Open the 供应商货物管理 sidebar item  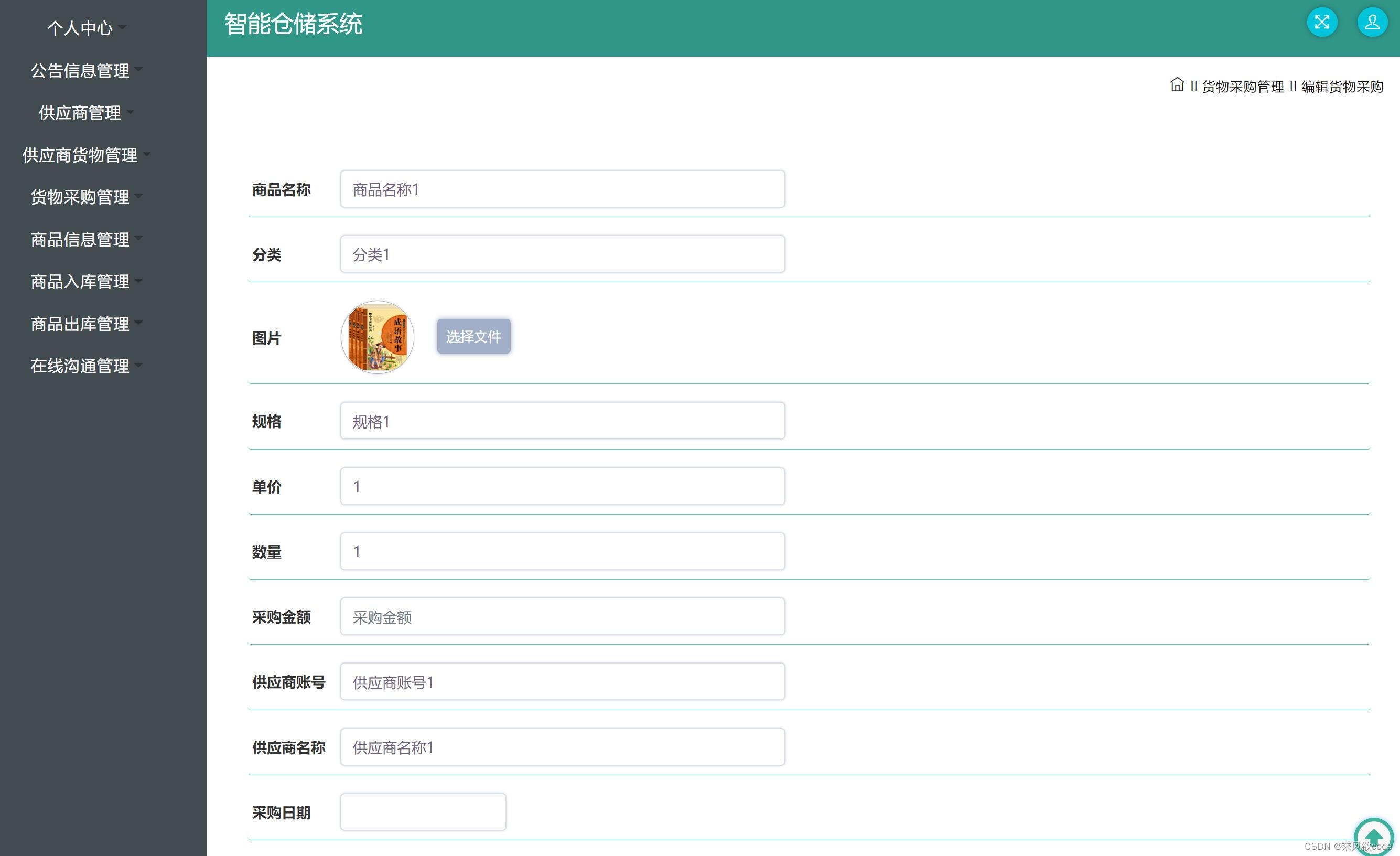tap(80, 155)
